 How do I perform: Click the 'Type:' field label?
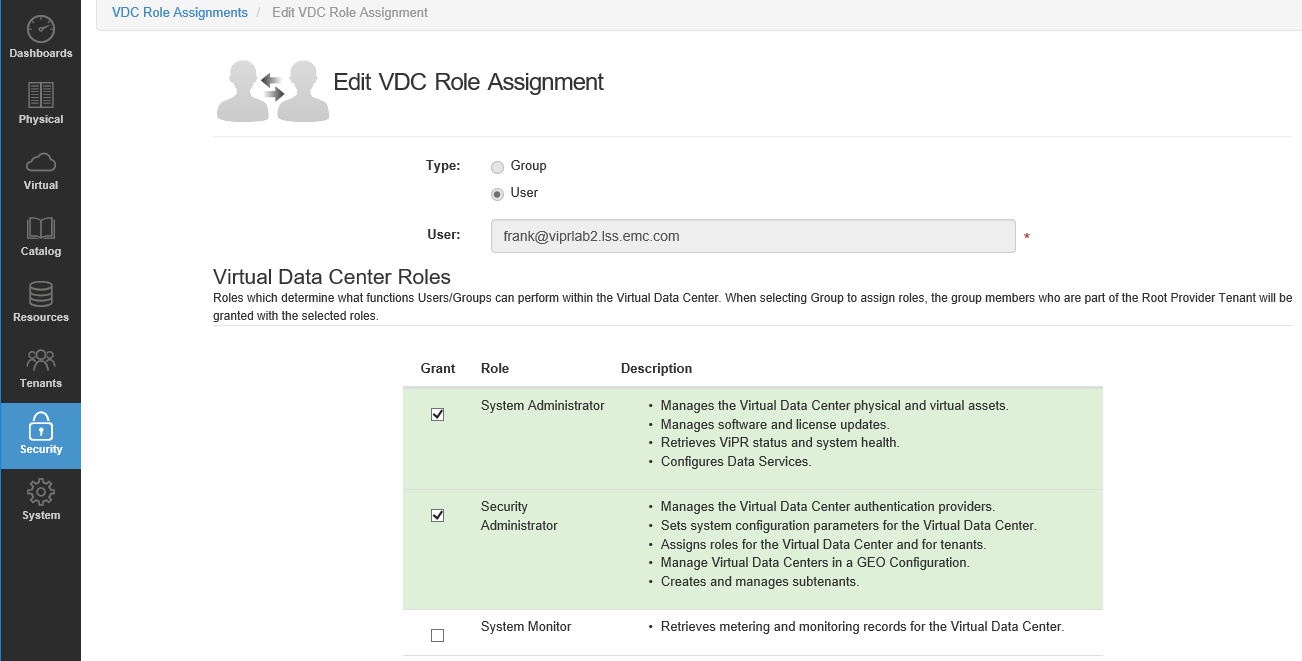point(443,166)
